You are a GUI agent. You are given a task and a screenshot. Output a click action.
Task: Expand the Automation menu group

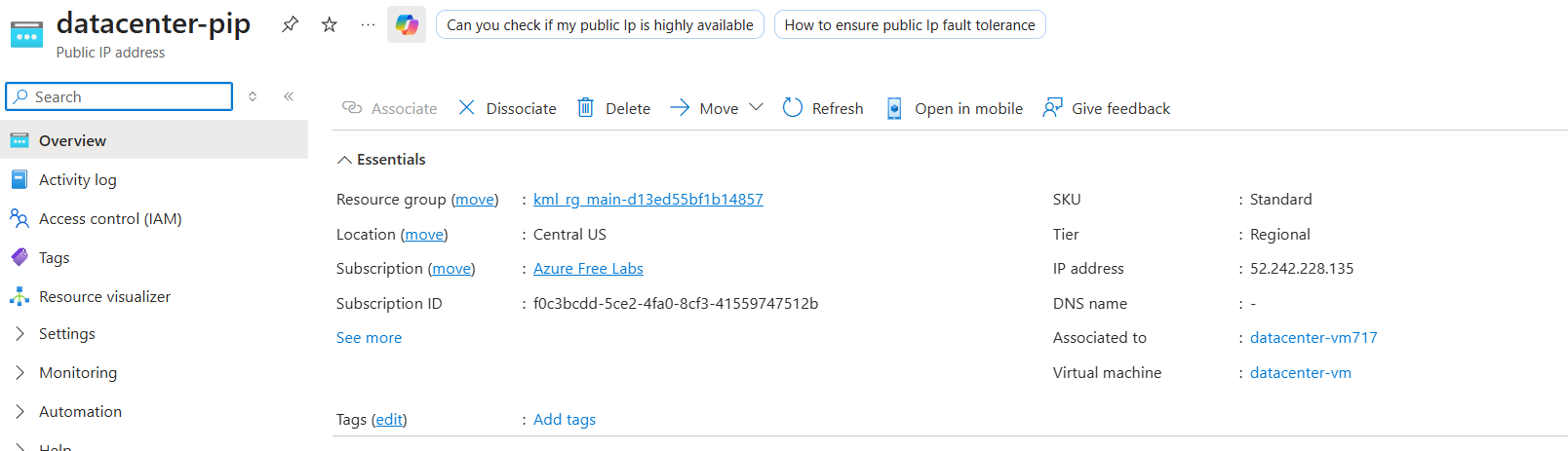[20, 411]
